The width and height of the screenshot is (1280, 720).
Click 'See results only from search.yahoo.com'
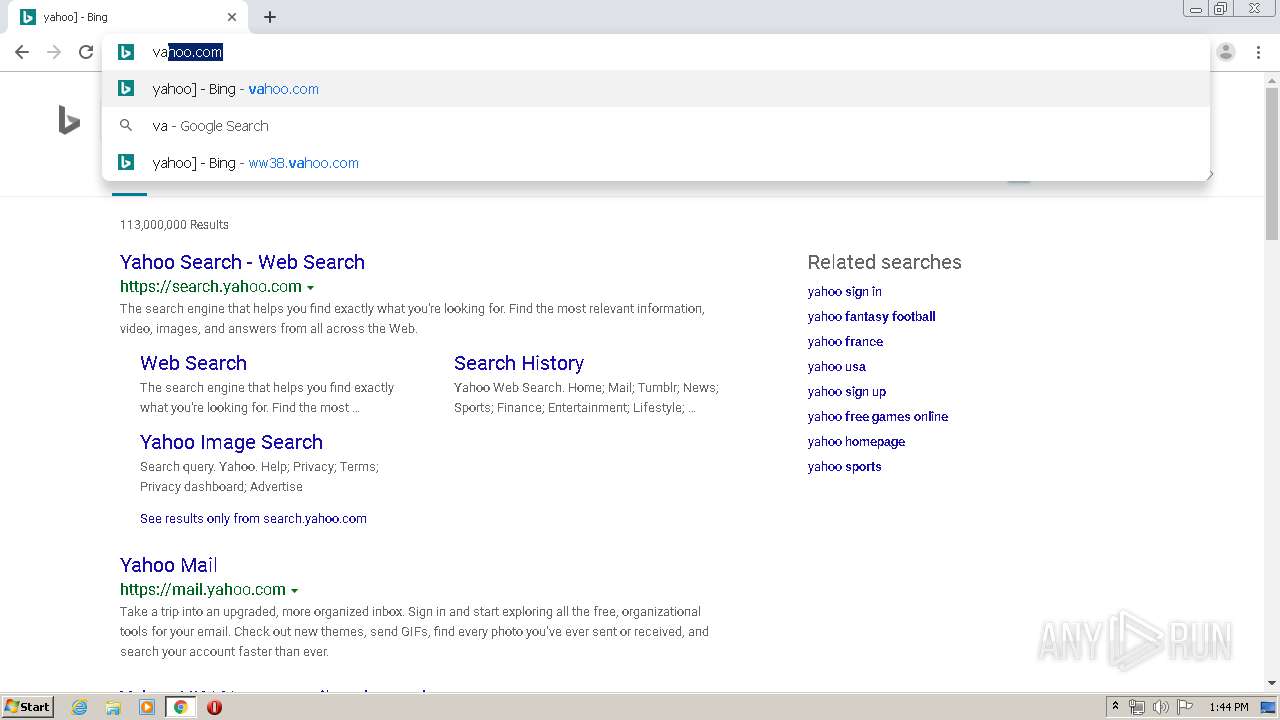[253, 518]
